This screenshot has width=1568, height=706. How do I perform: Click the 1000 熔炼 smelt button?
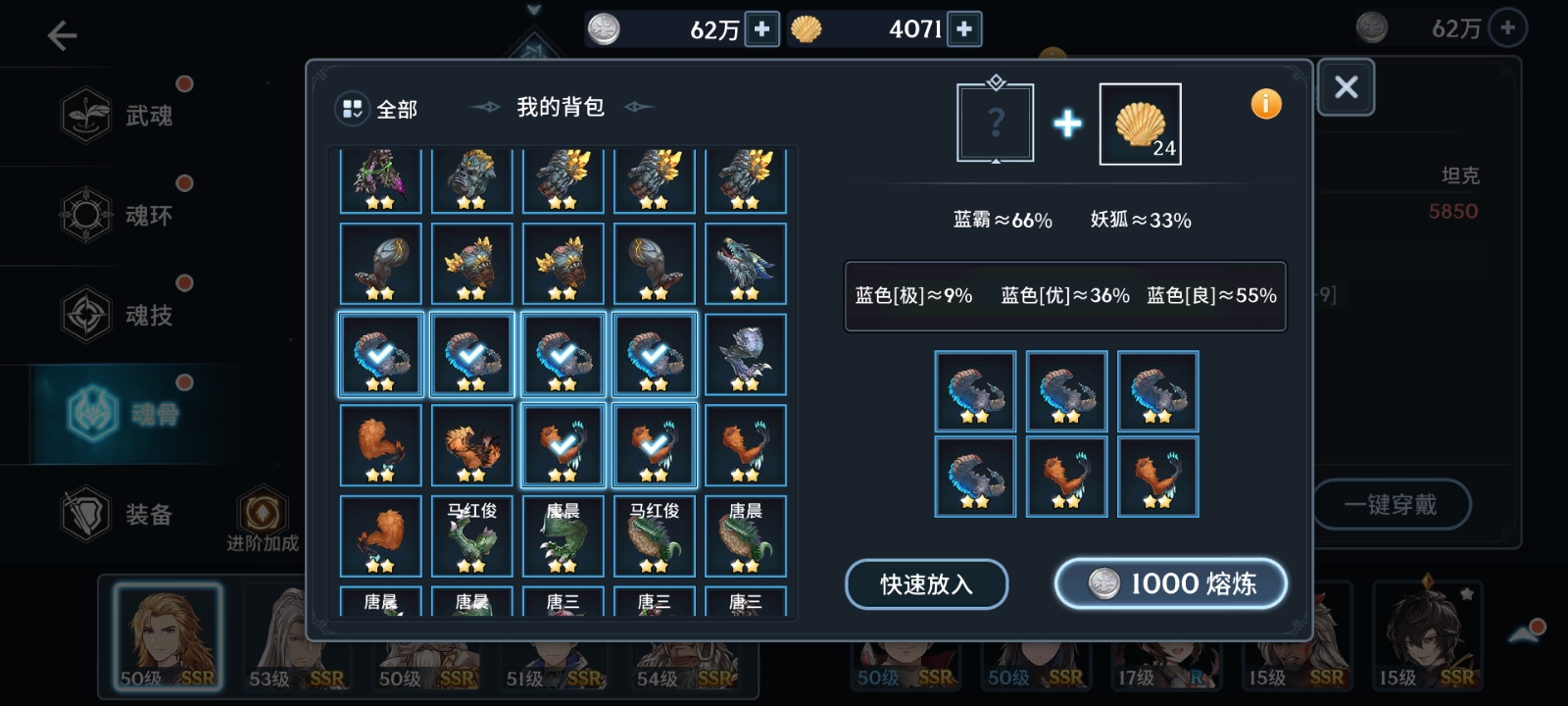point(1170,584)
